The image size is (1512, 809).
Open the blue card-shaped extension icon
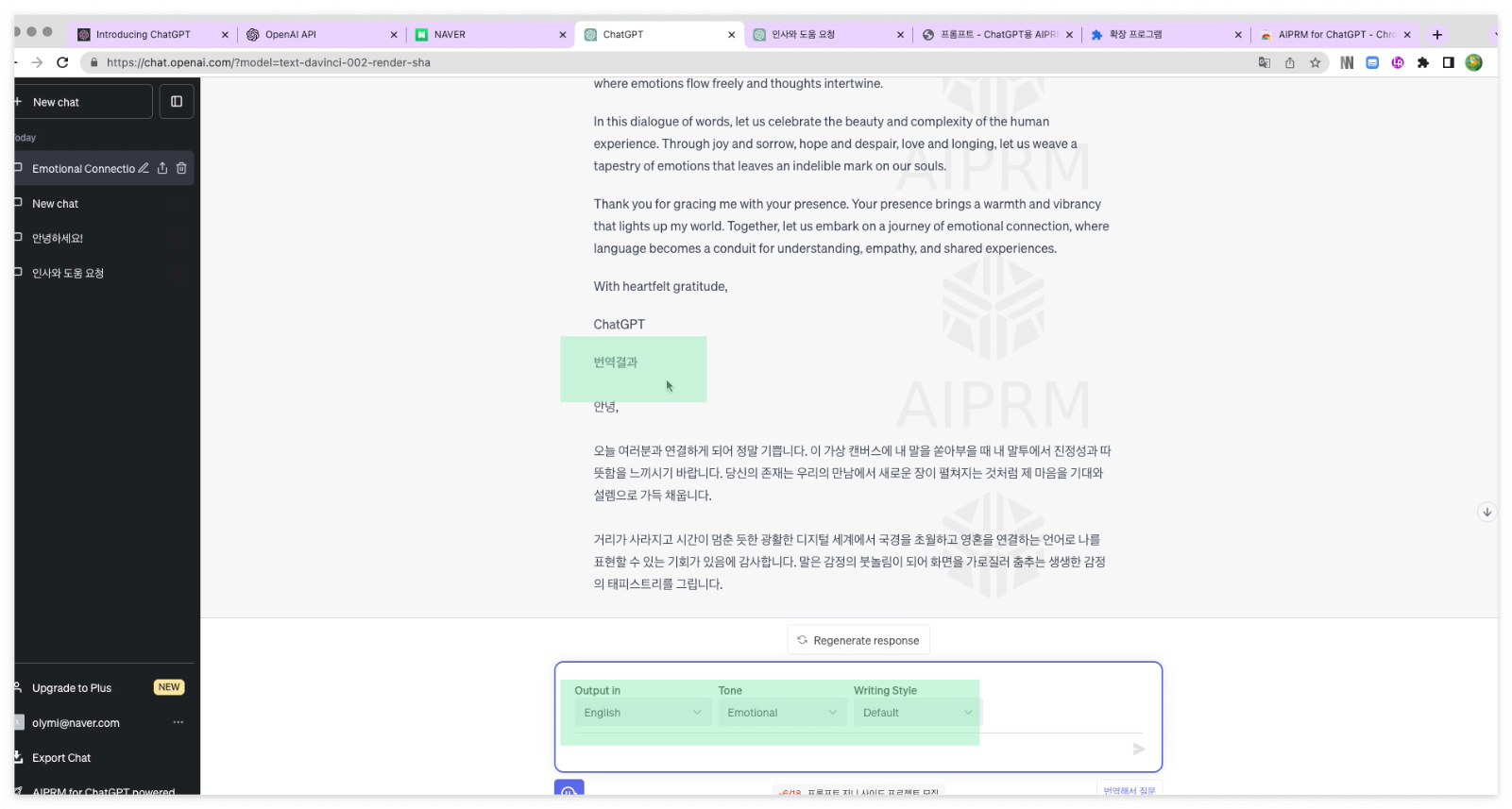point(1372,62)
